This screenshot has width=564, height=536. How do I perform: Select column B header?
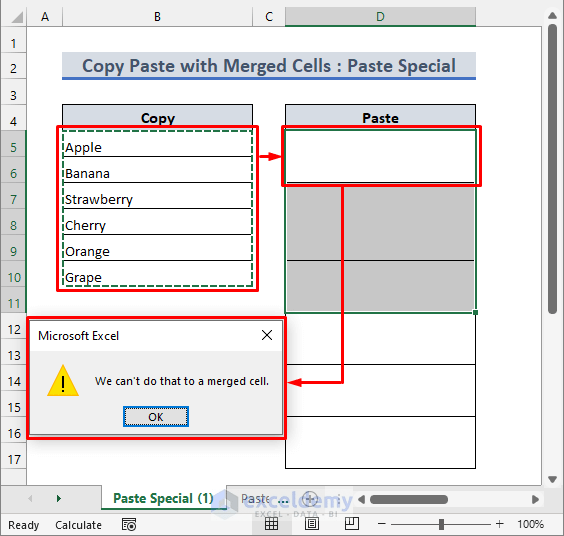(158, 17)
